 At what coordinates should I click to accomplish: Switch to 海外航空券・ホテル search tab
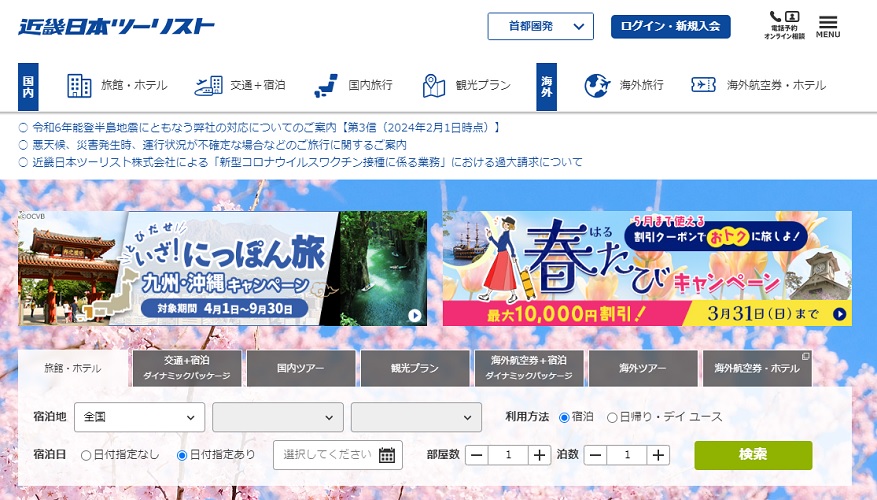point(757,368)
